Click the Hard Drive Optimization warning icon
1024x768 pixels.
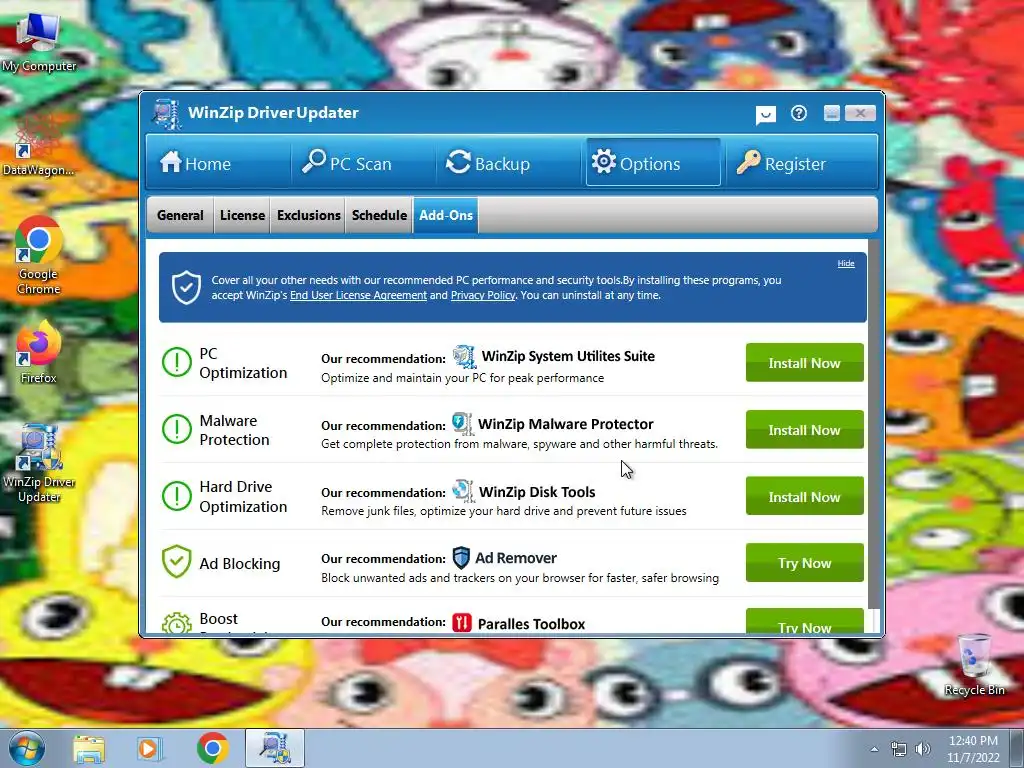176,496
